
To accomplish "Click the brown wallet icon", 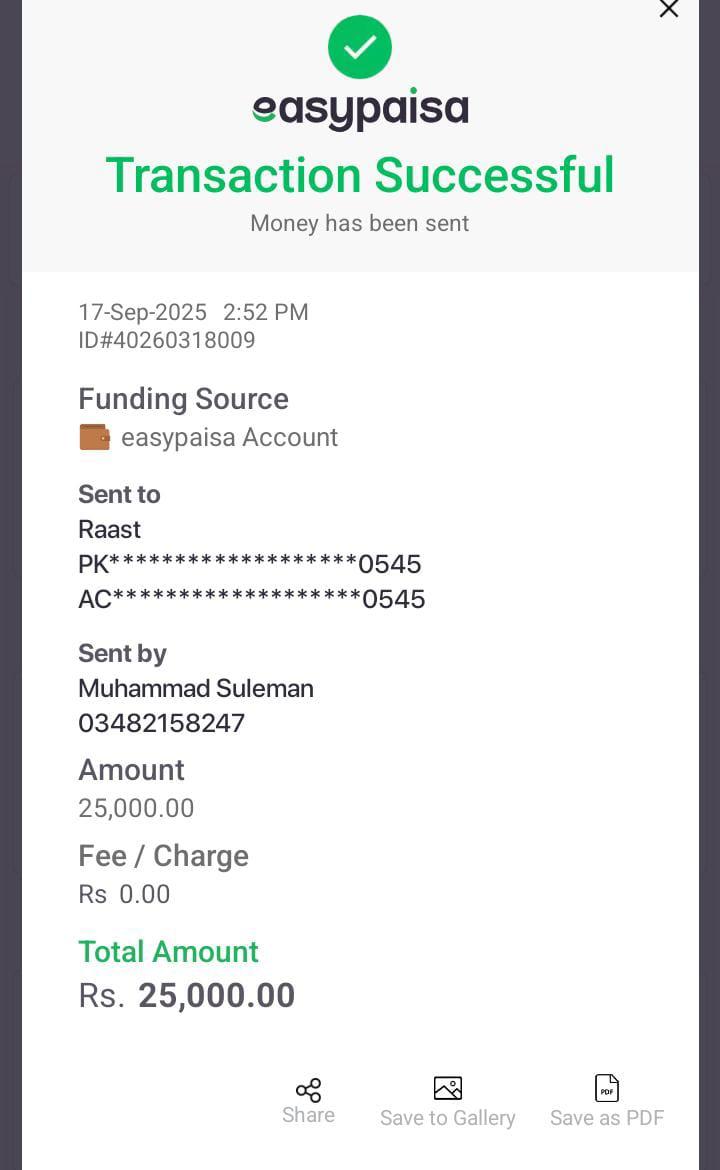I will tap(95, 437).
